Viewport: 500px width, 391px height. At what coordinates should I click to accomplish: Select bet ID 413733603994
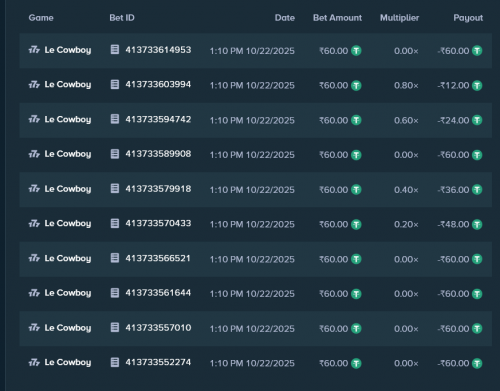pos(158,84)
